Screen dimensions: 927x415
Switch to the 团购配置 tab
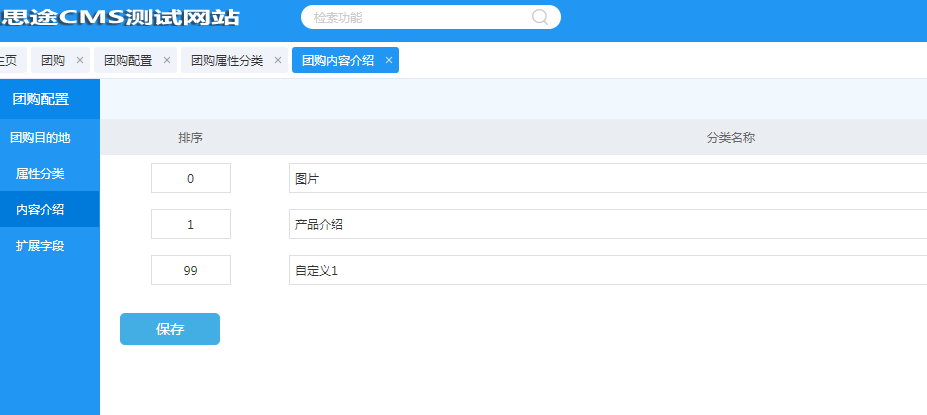[128, 61]
